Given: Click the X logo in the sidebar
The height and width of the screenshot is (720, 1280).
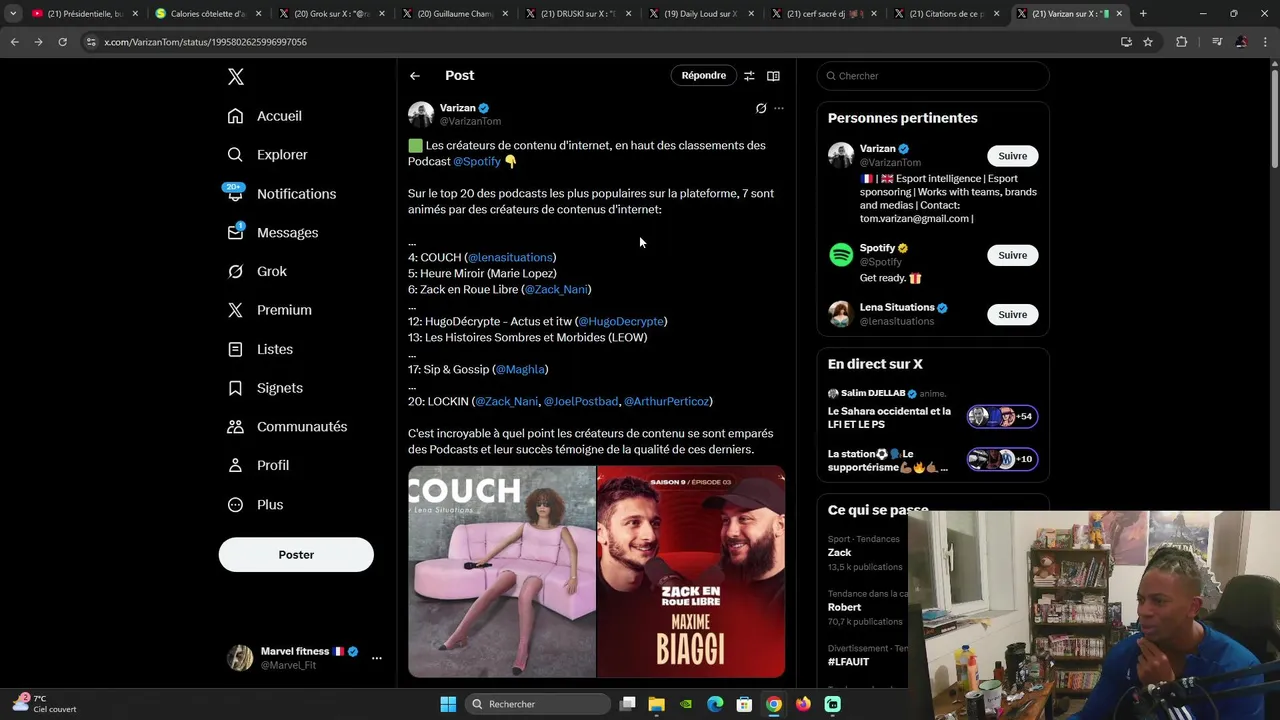Looking at the screenshot, I should [x=235, y=77].
